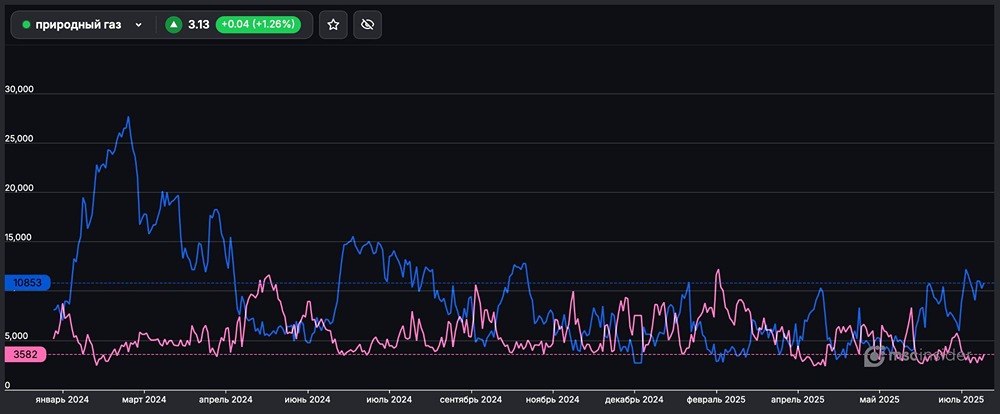
Task: Expand the chevron next to природный газ
Action: (138, 25)
